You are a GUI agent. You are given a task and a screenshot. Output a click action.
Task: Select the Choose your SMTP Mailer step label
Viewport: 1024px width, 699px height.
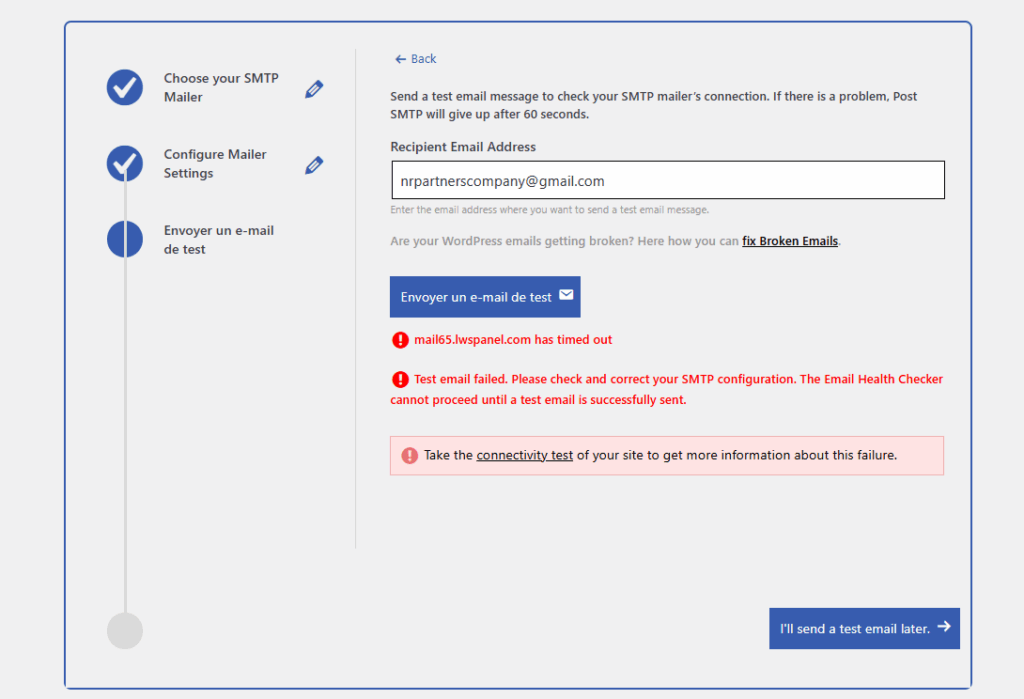click(x=221, y=88)
